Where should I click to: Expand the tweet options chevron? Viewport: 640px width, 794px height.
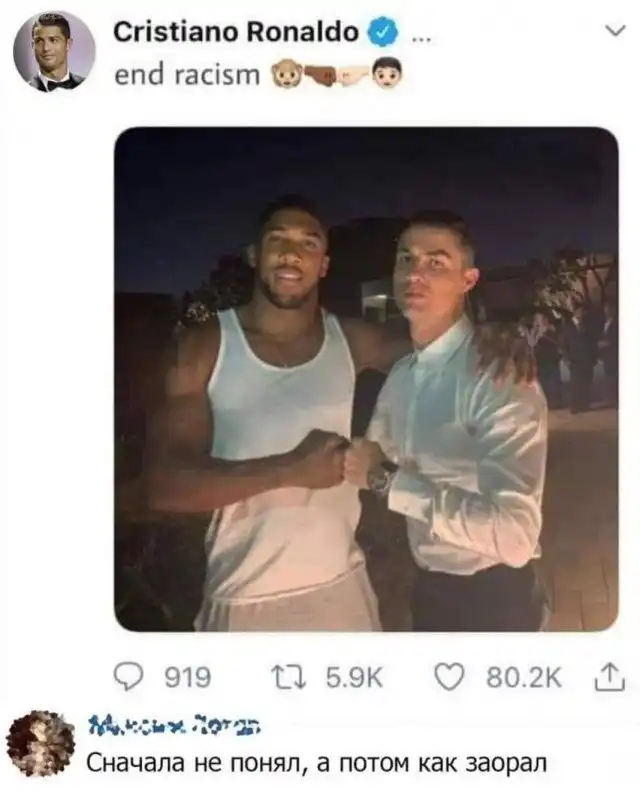615,31
